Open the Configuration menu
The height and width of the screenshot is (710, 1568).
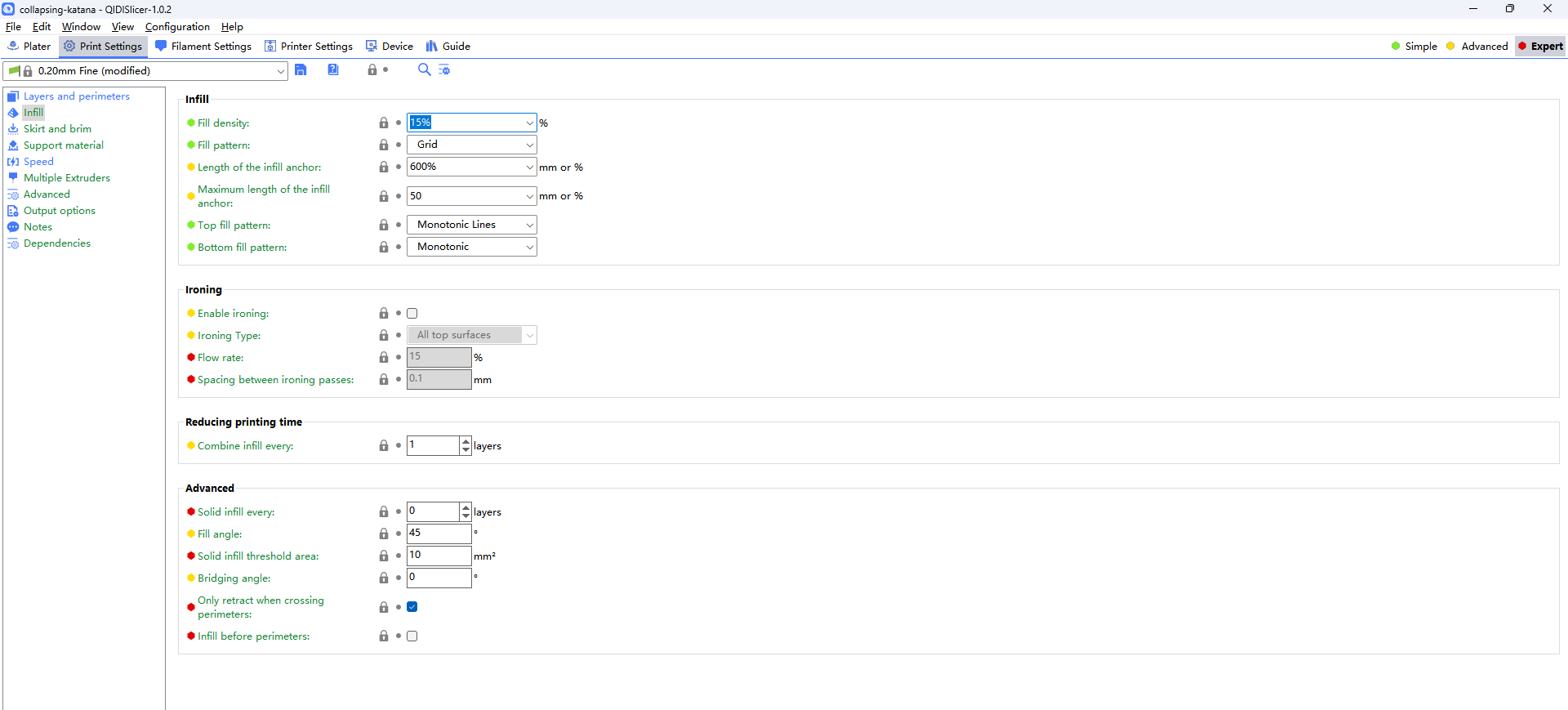click(x=177, y=27)
